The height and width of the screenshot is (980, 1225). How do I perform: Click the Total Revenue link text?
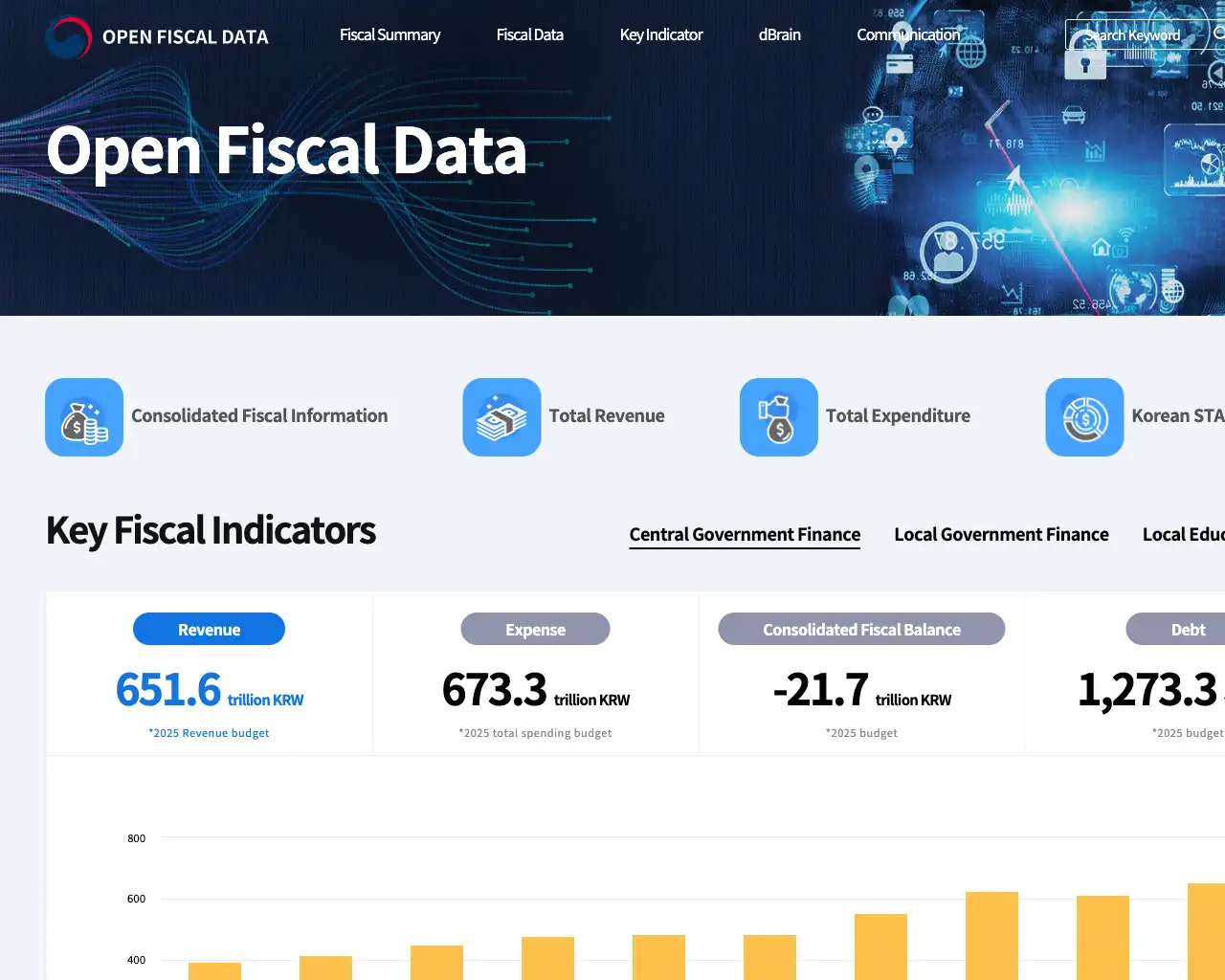607,416
